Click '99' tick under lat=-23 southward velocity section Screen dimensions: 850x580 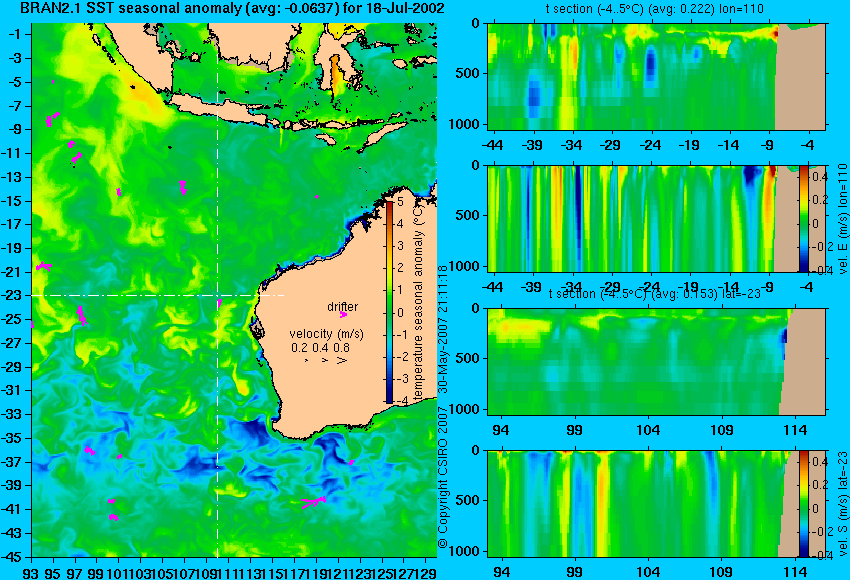(574, 572)
